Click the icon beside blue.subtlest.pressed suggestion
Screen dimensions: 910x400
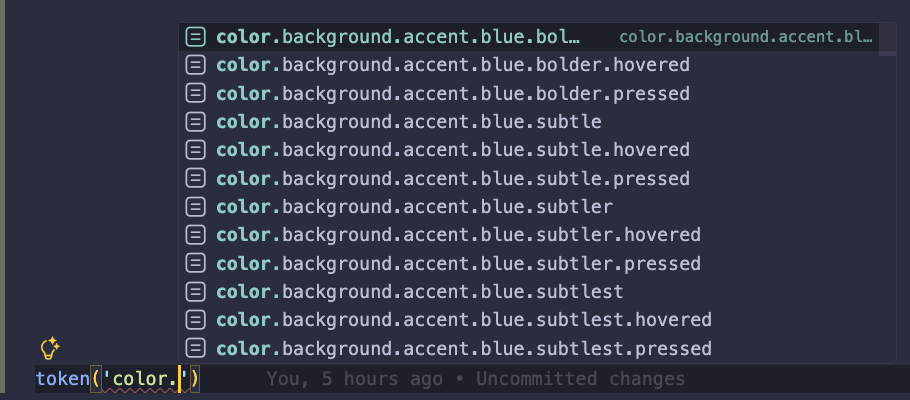pos(197,349)
